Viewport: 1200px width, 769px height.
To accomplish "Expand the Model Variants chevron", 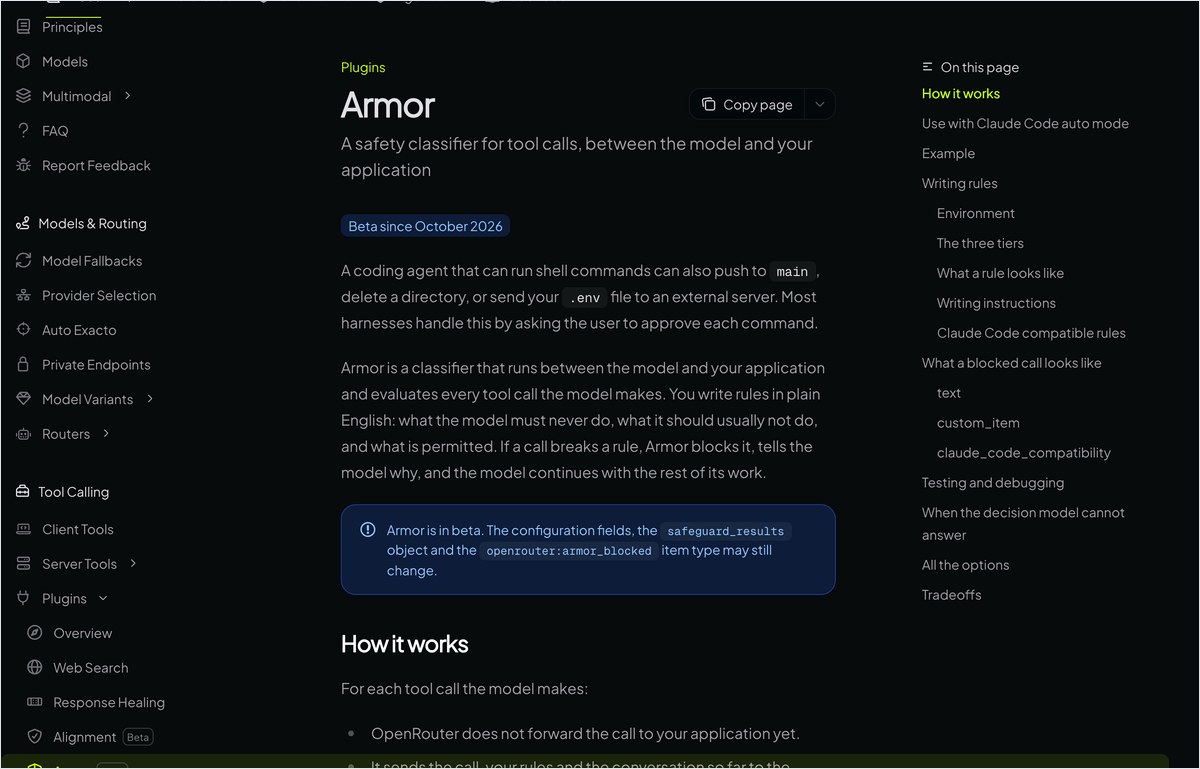I will (x=150, y=399).
